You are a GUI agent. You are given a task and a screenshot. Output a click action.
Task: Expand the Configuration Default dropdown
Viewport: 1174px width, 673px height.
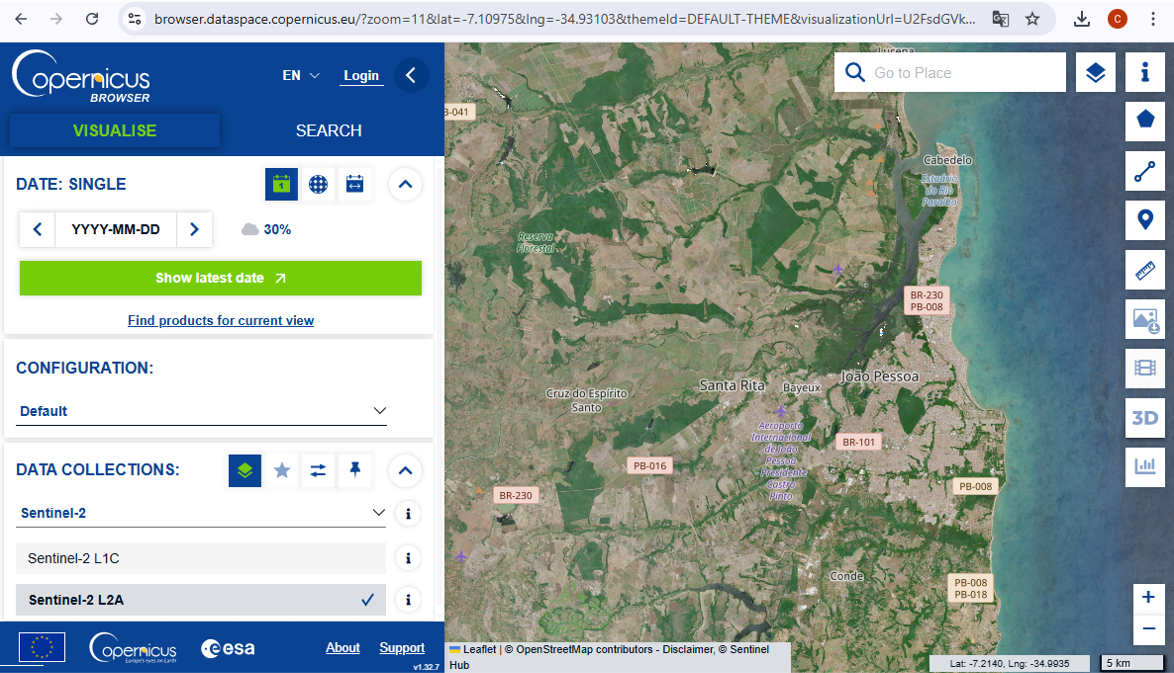(202, 411)
